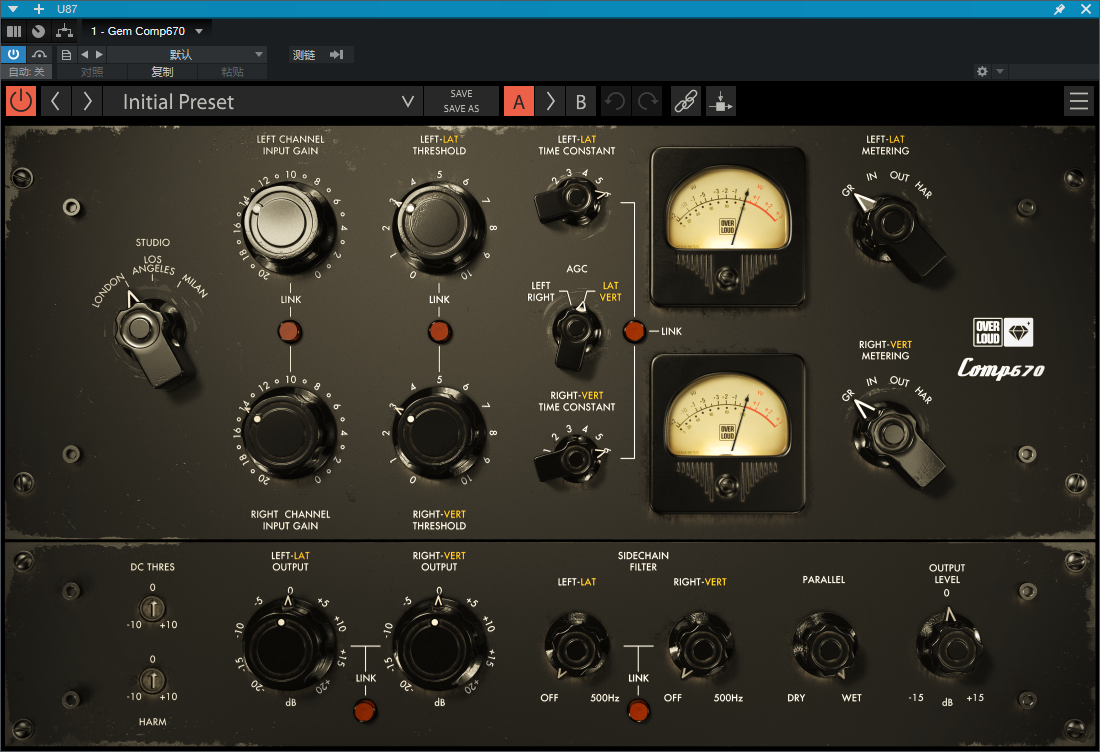Image resolution: width=1100 pixels, height=752 pixels.
Task: Click Left-Lat sidechain filter knob
Action: [x=577, y=646]
